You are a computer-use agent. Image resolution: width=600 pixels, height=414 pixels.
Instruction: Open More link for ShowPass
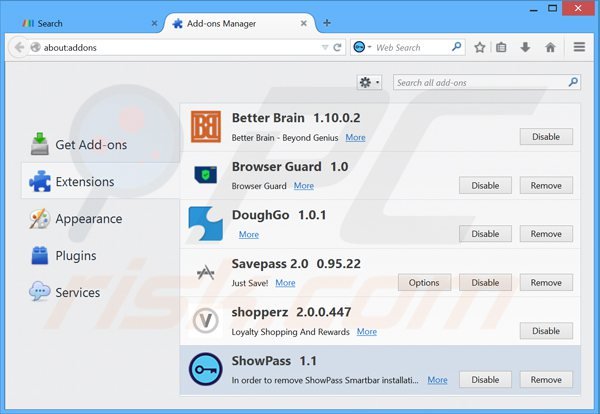(x=437, y=380)
